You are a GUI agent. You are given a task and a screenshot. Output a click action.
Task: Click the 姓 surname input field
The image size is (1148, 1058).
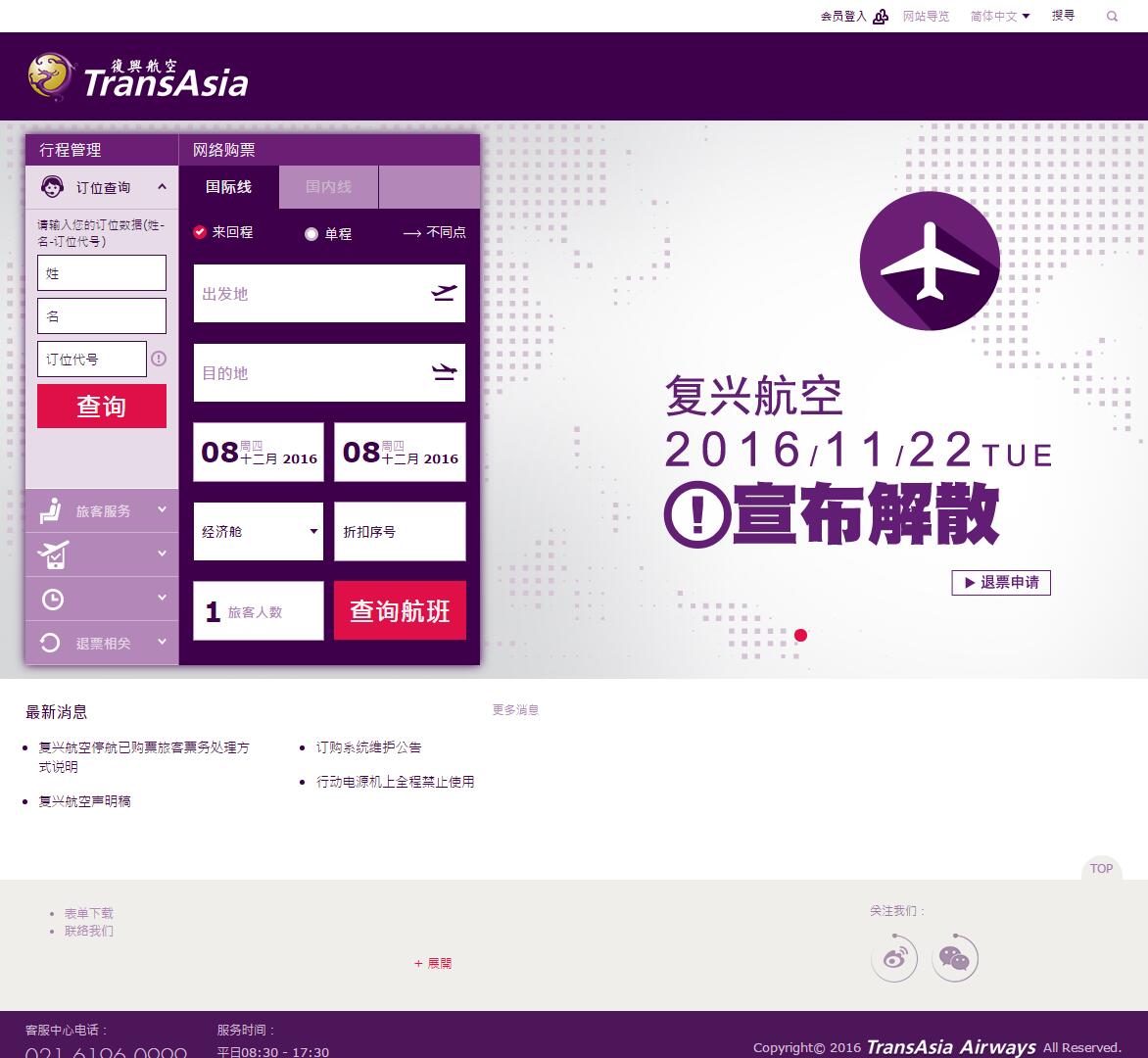pos(102,273)
